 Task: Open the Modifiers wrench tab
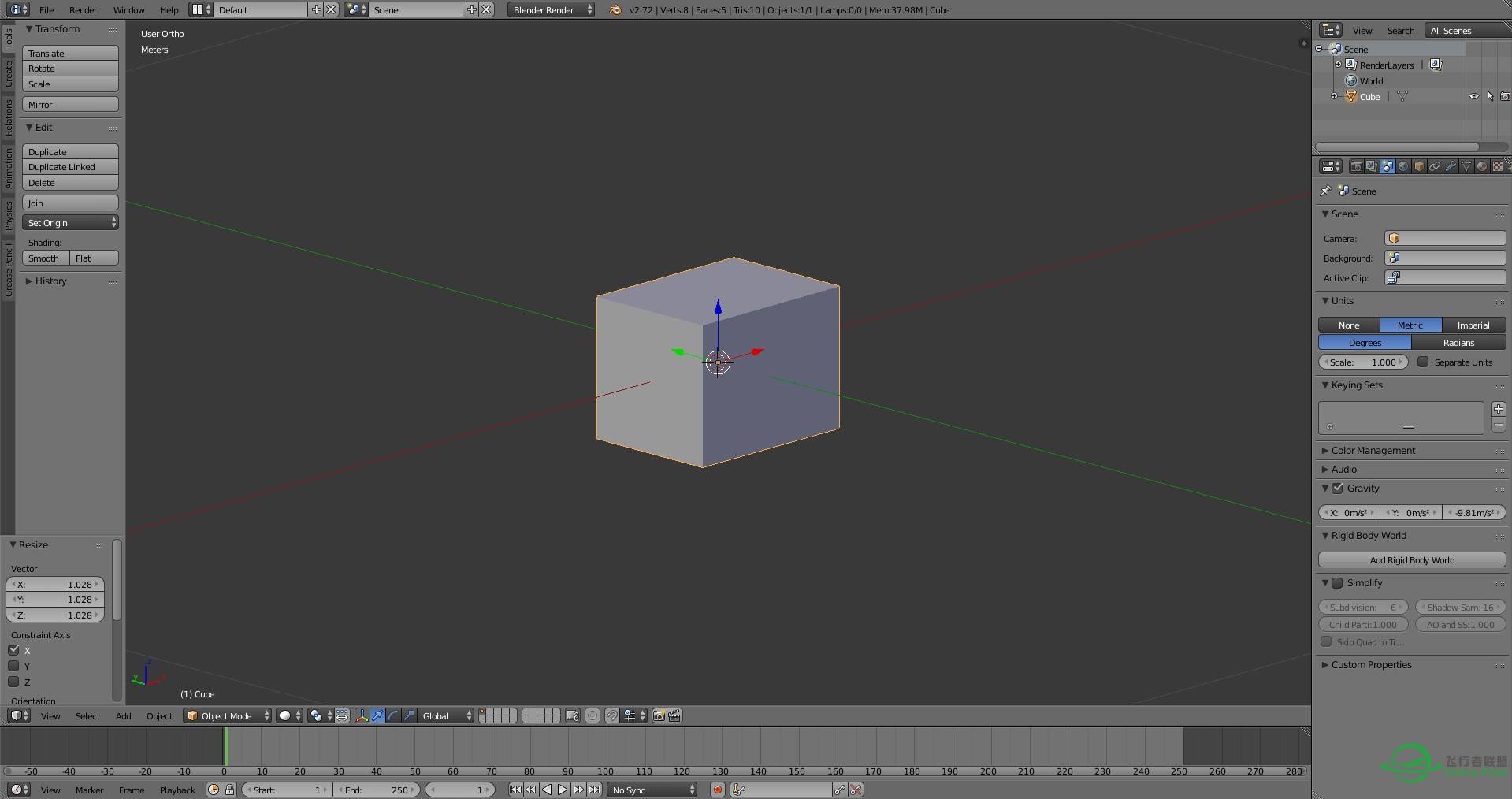[1451, 166]
